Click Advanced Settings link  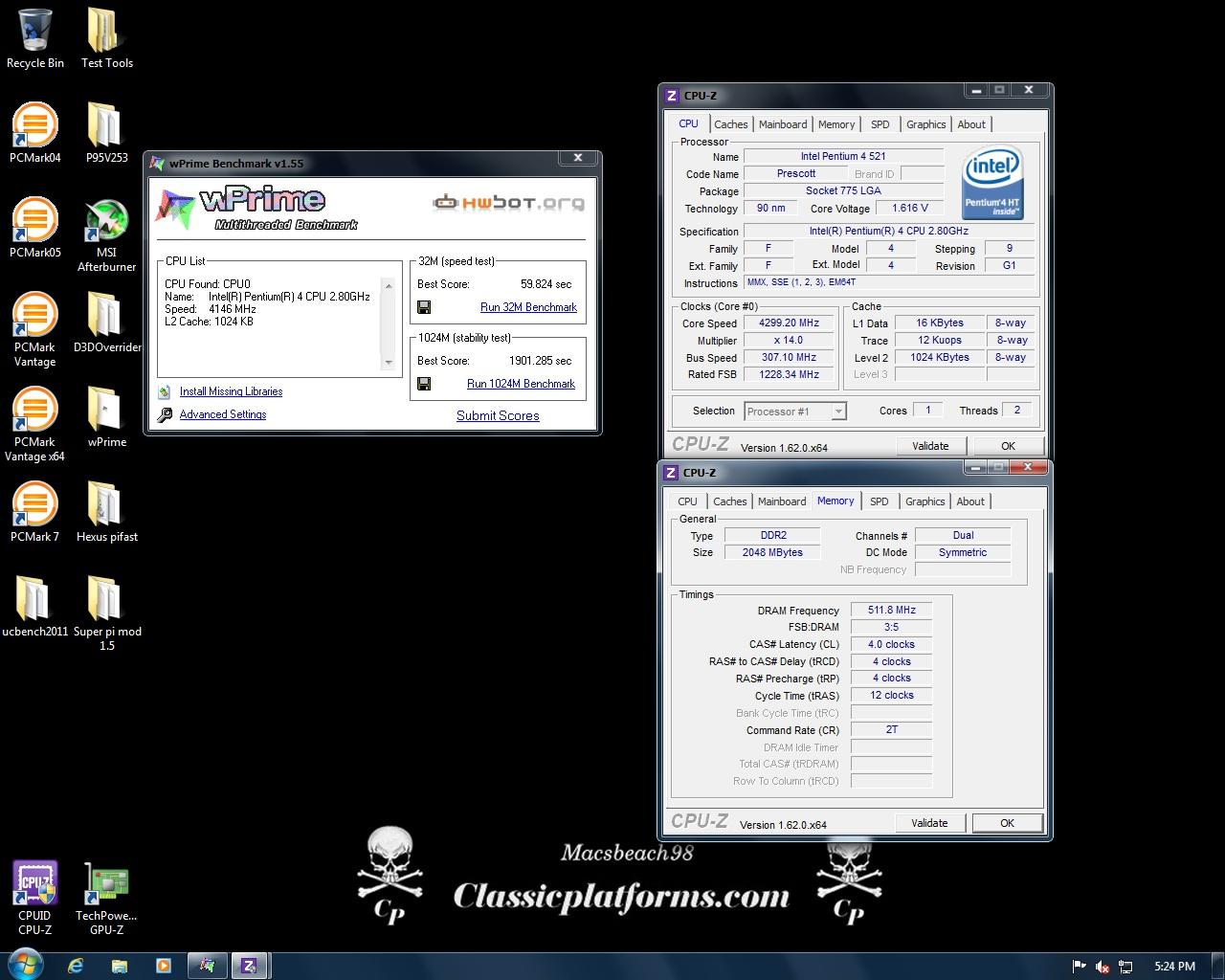pos(223,414)
